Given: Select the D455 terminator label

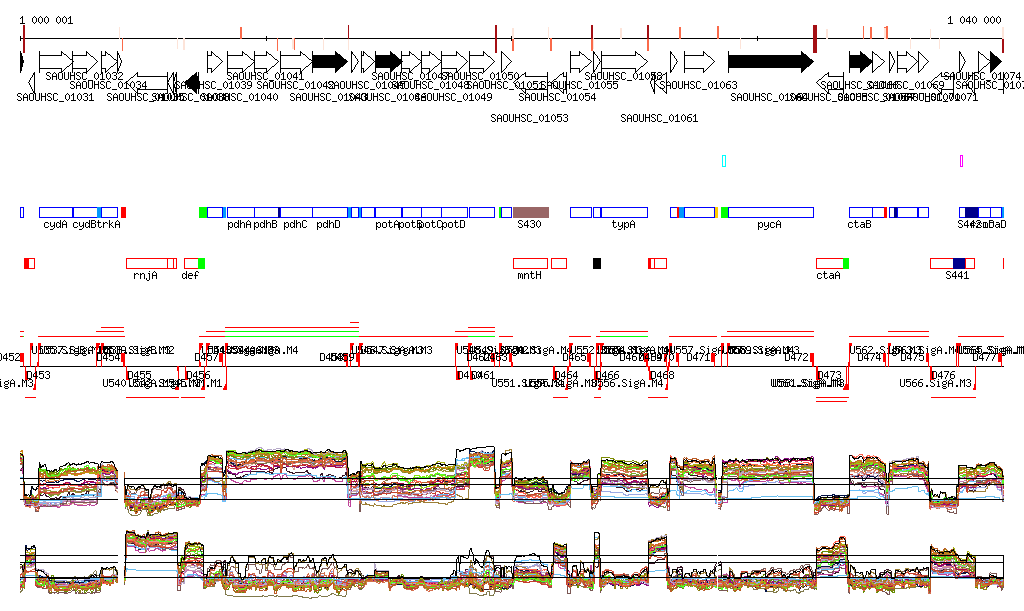Looking at the screenshot, I should pyautogui.click(x=139, y=375).
